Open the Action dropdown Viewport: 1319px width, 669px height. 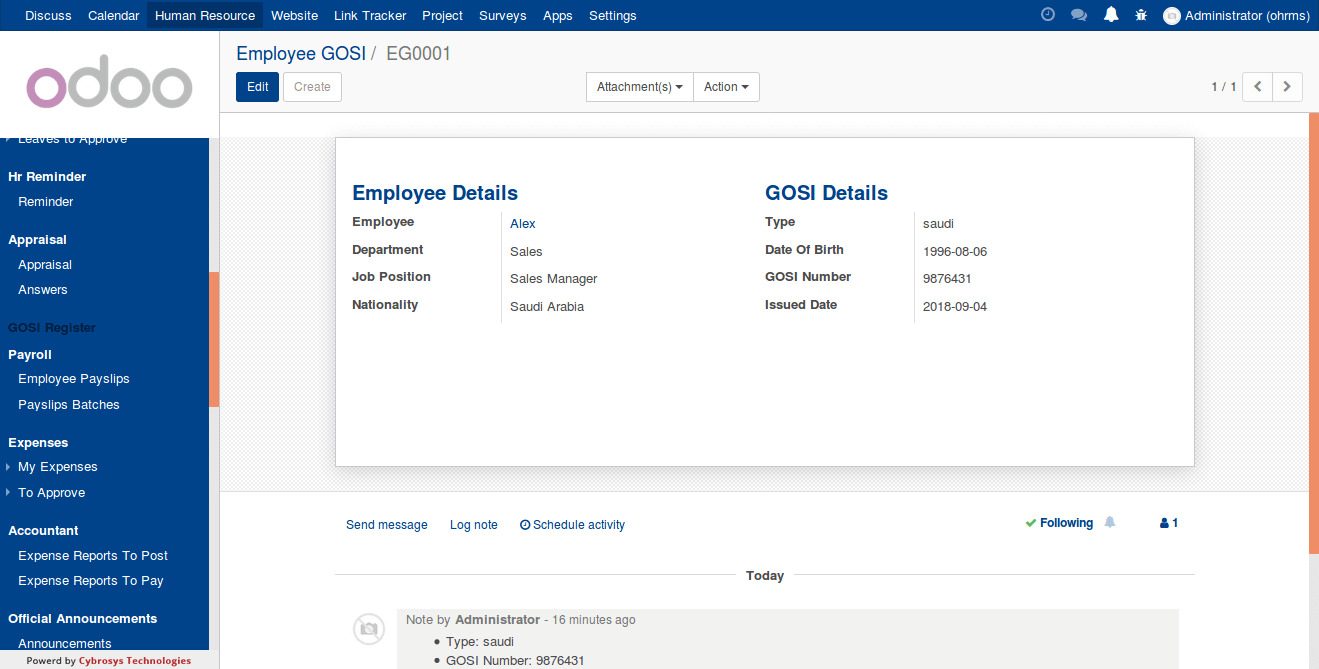click(726, 87)
